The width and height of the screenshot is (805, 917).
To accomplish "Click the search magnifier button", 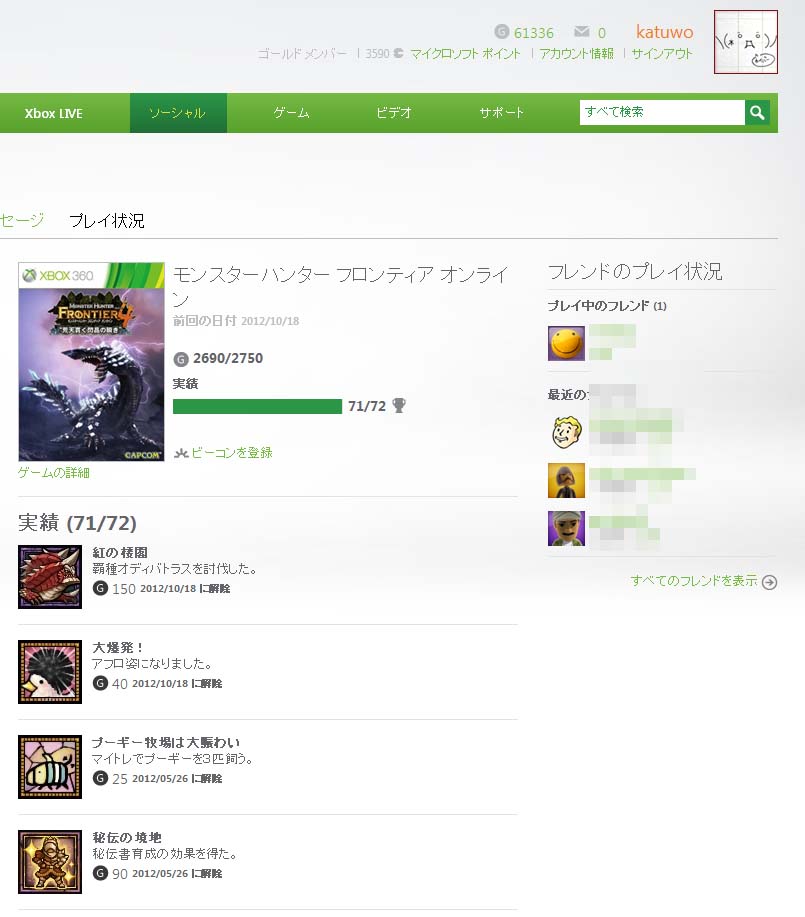I will point(757,112).
